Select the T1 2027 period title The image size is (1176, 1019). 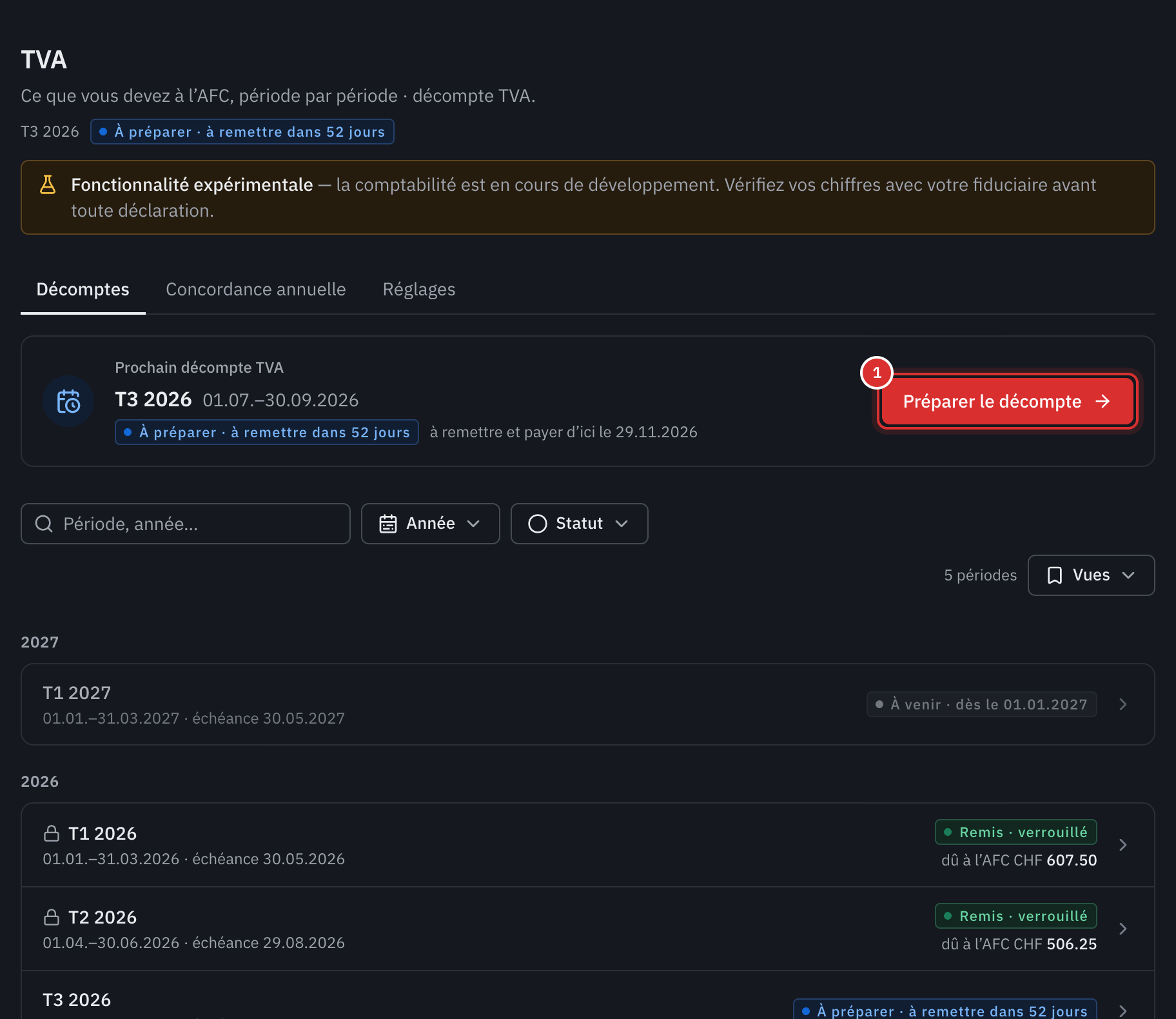pos(77,693)
